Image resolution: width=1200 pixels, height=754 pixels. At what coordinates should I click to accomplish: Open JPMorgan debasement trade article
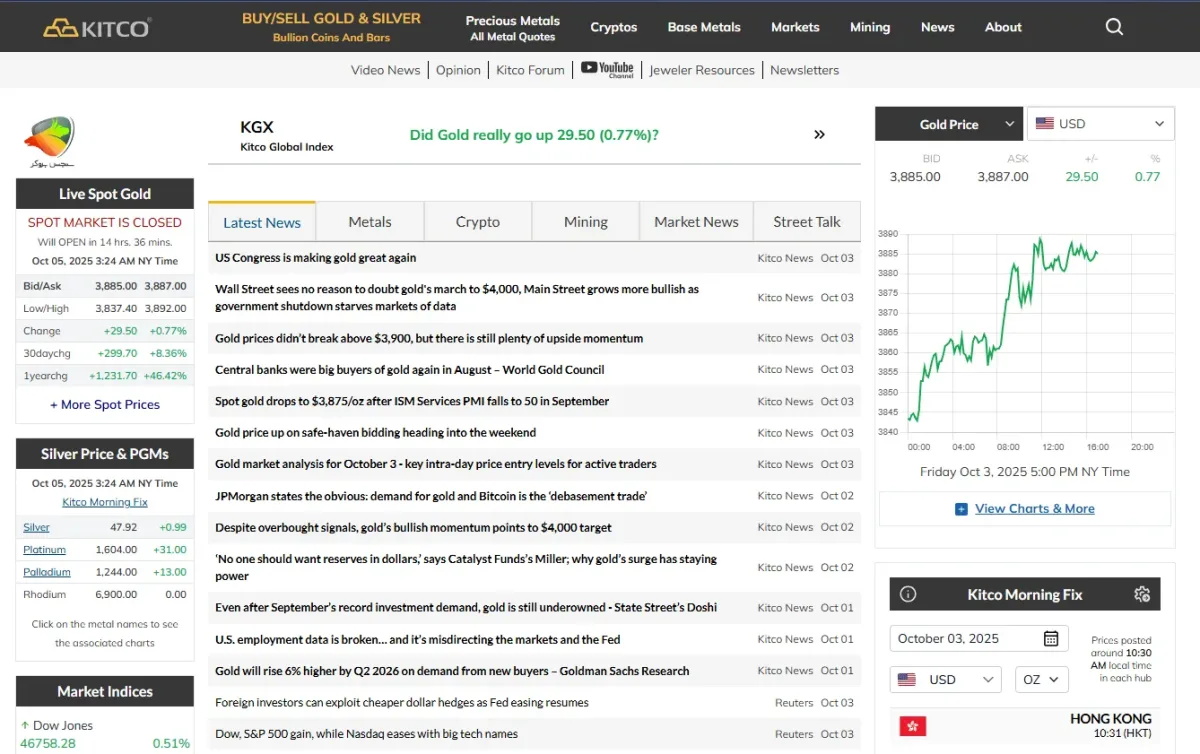point(431,496)
